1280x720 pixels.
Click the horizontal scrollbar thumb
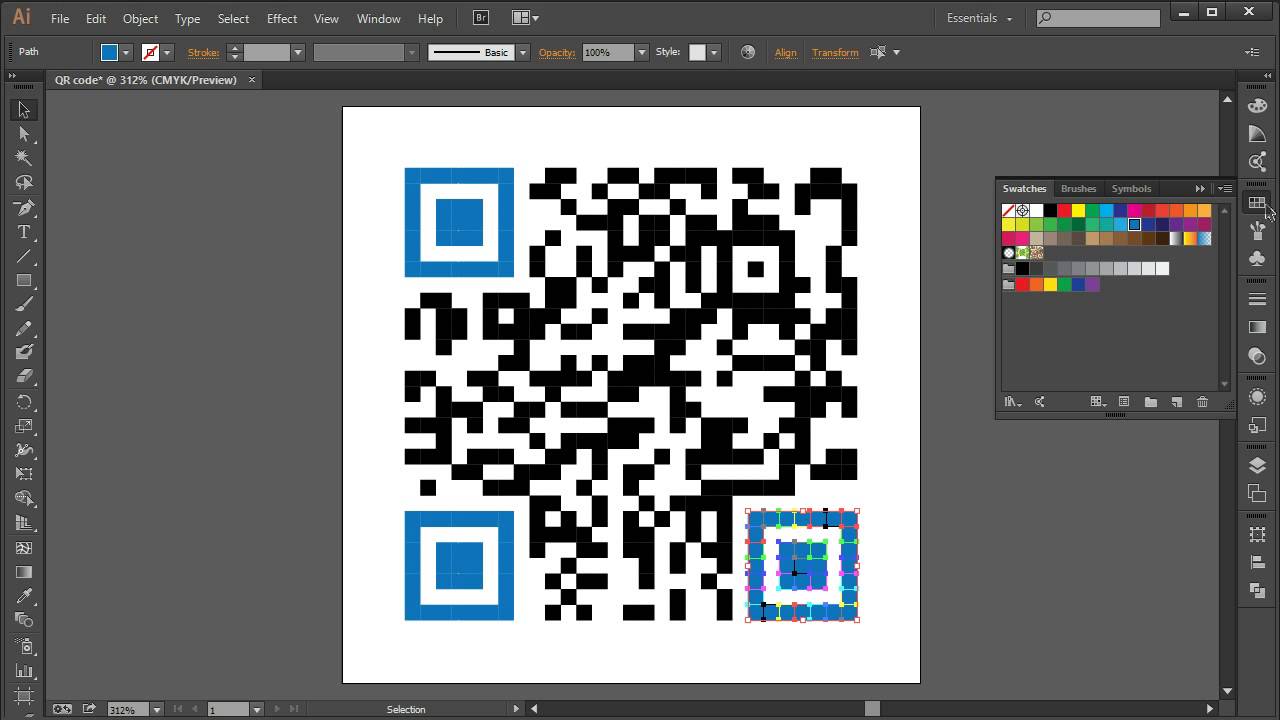pos(872,709)
